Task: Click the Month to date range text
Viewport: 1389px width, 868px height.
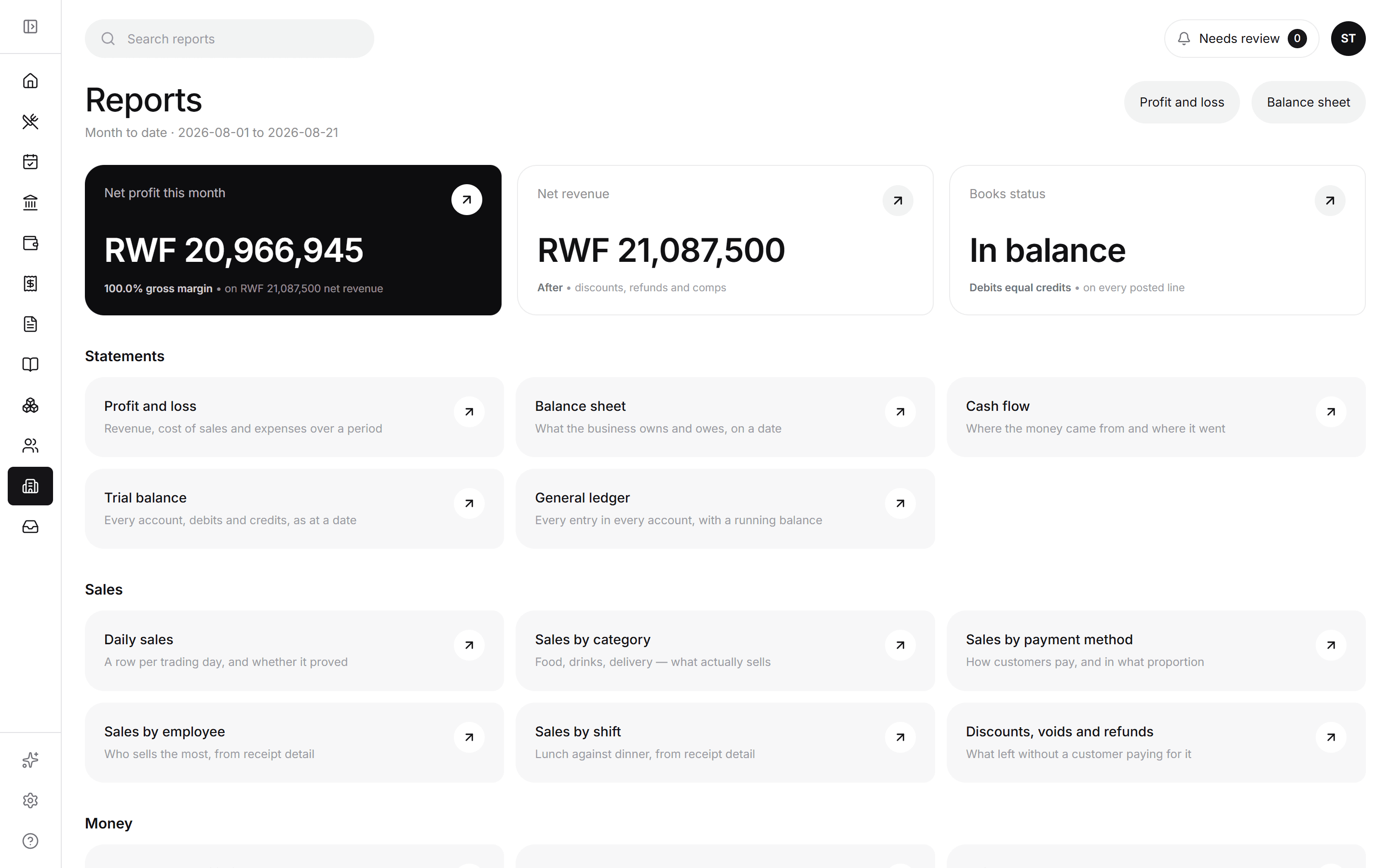Action: coord(212,133)
